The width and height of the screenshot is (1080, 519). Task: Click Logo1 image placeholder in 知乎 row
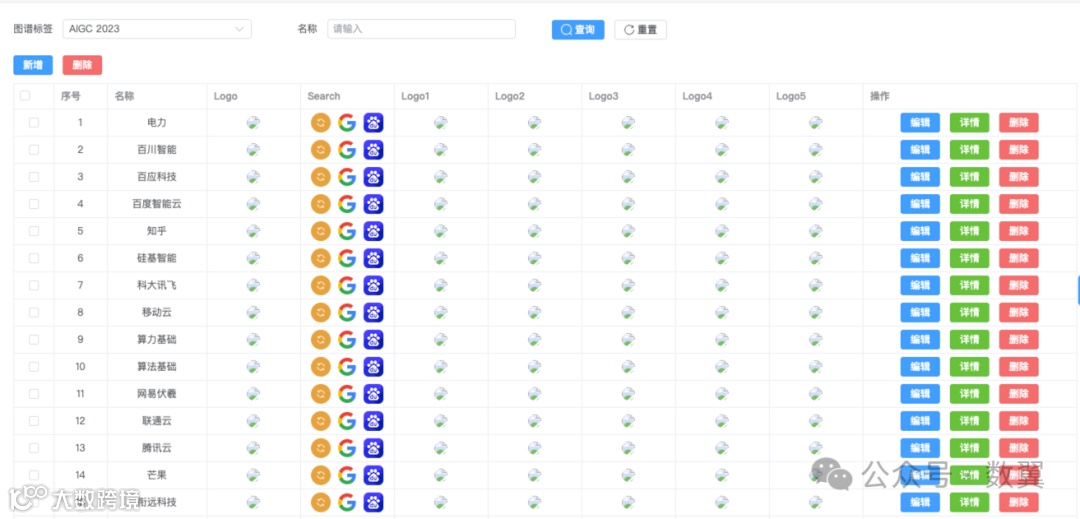441,231
